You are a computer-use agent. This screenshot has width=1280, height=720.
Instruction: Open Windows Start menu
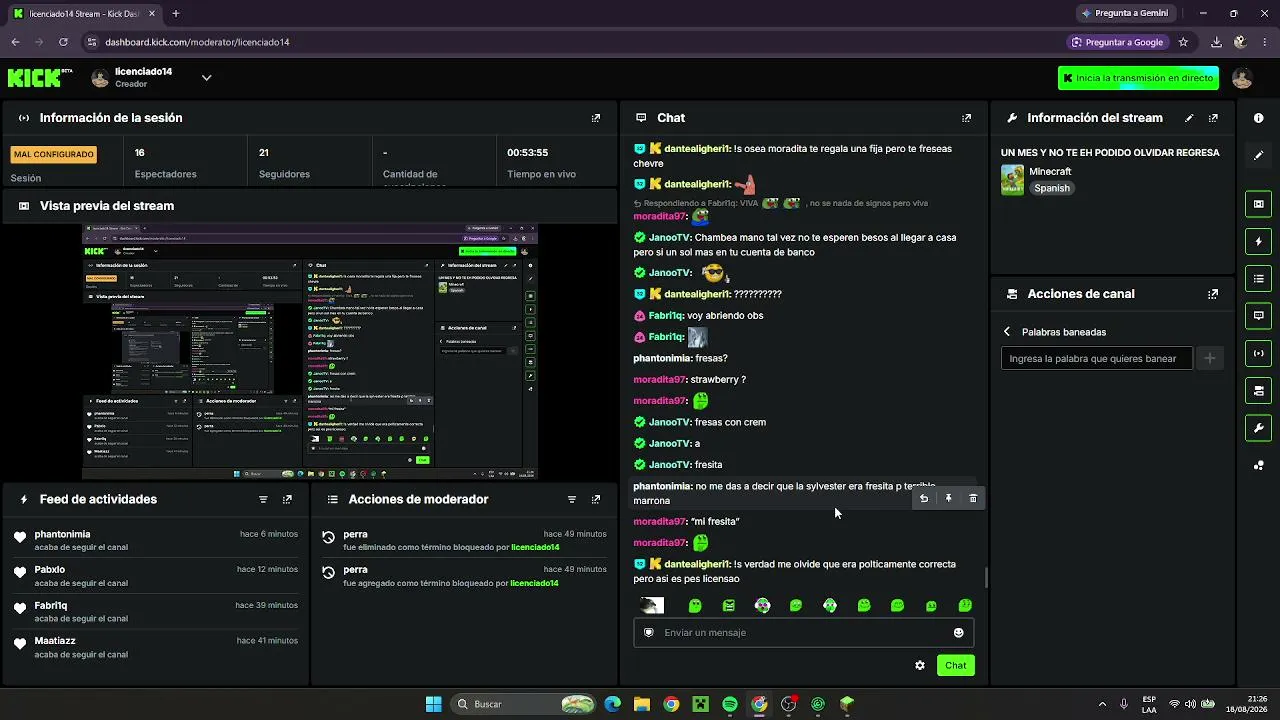[433, 704]
